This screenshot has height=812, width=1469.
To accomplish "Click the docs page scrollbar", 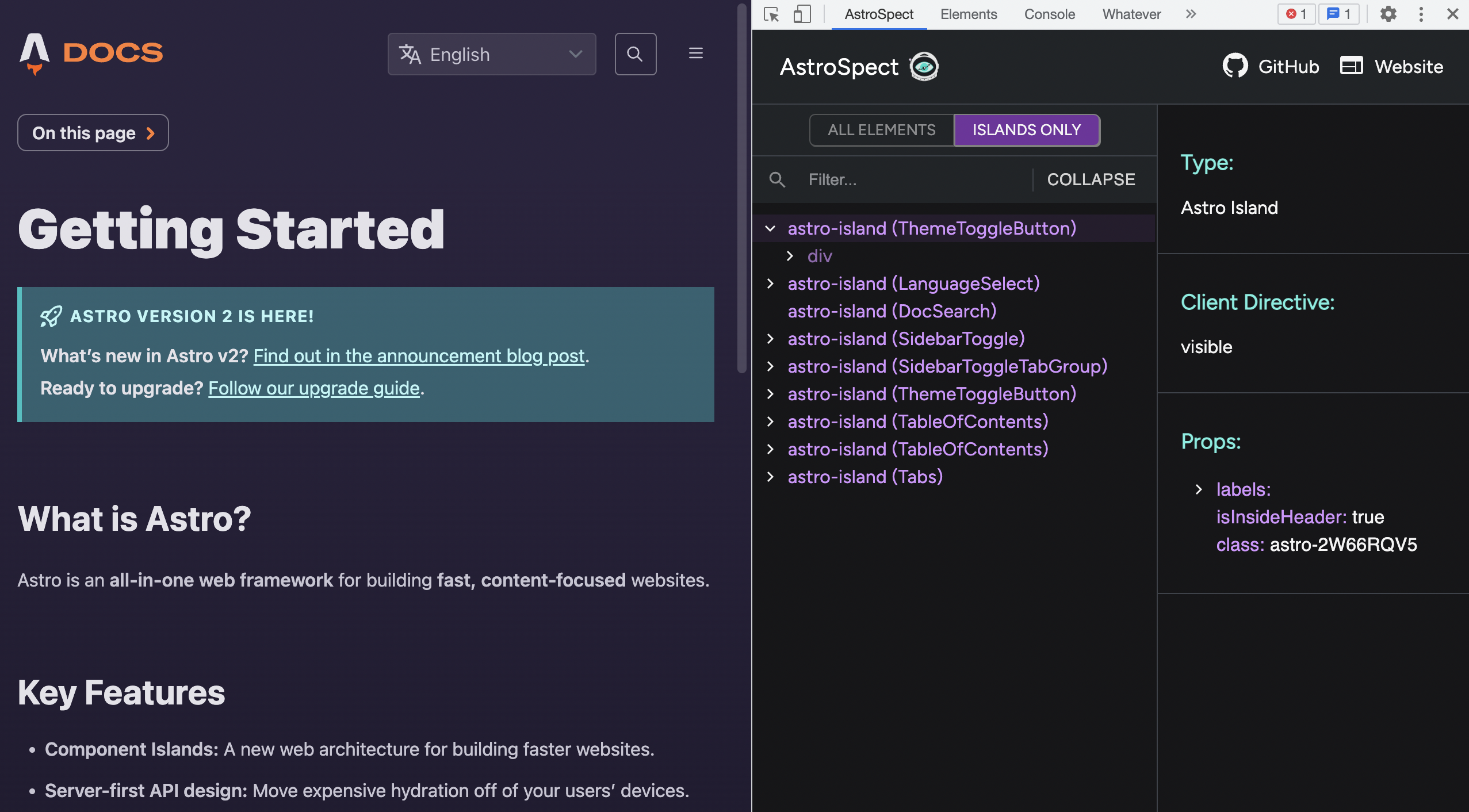I will pos(742,189).
